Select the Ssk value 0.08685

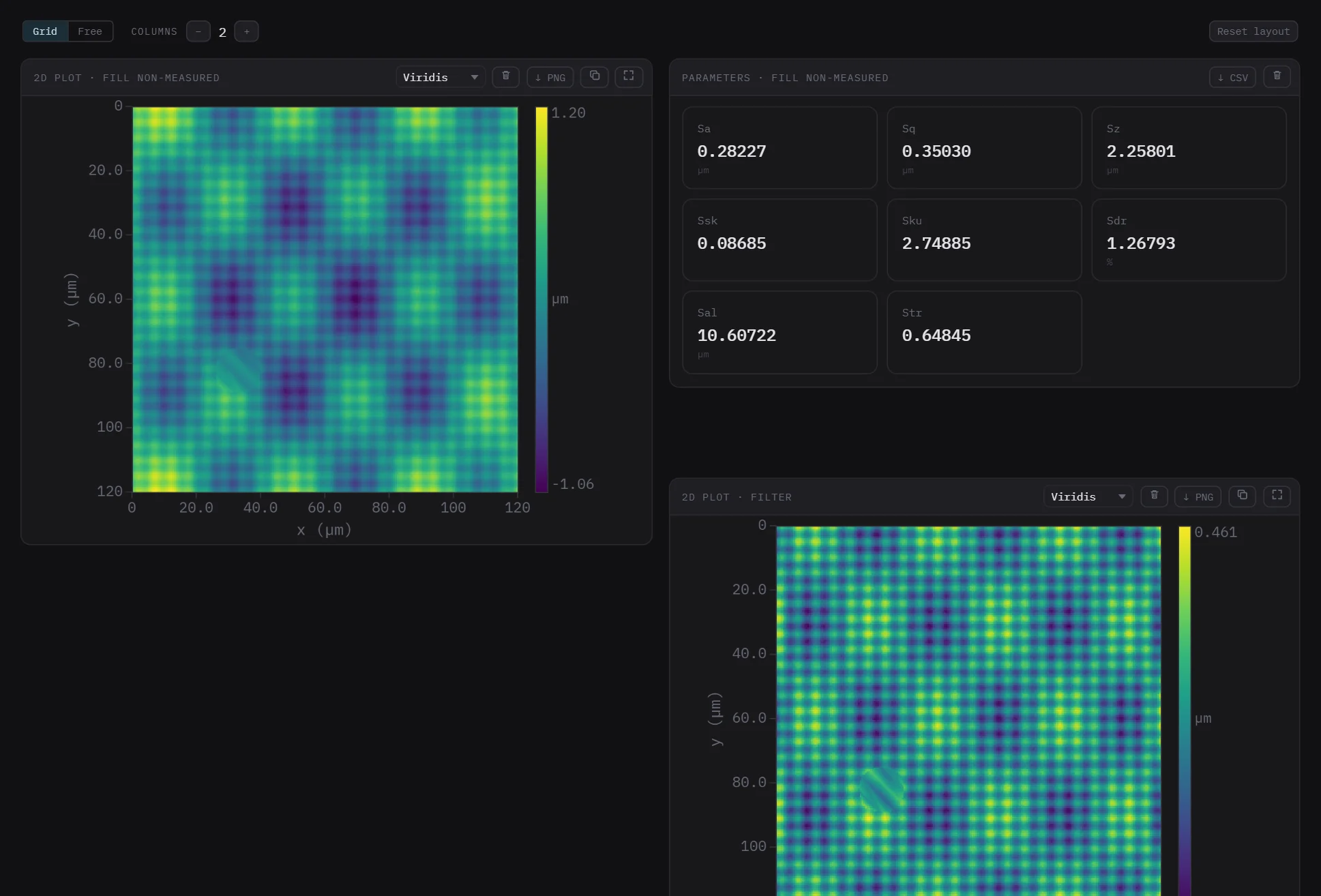732,243
